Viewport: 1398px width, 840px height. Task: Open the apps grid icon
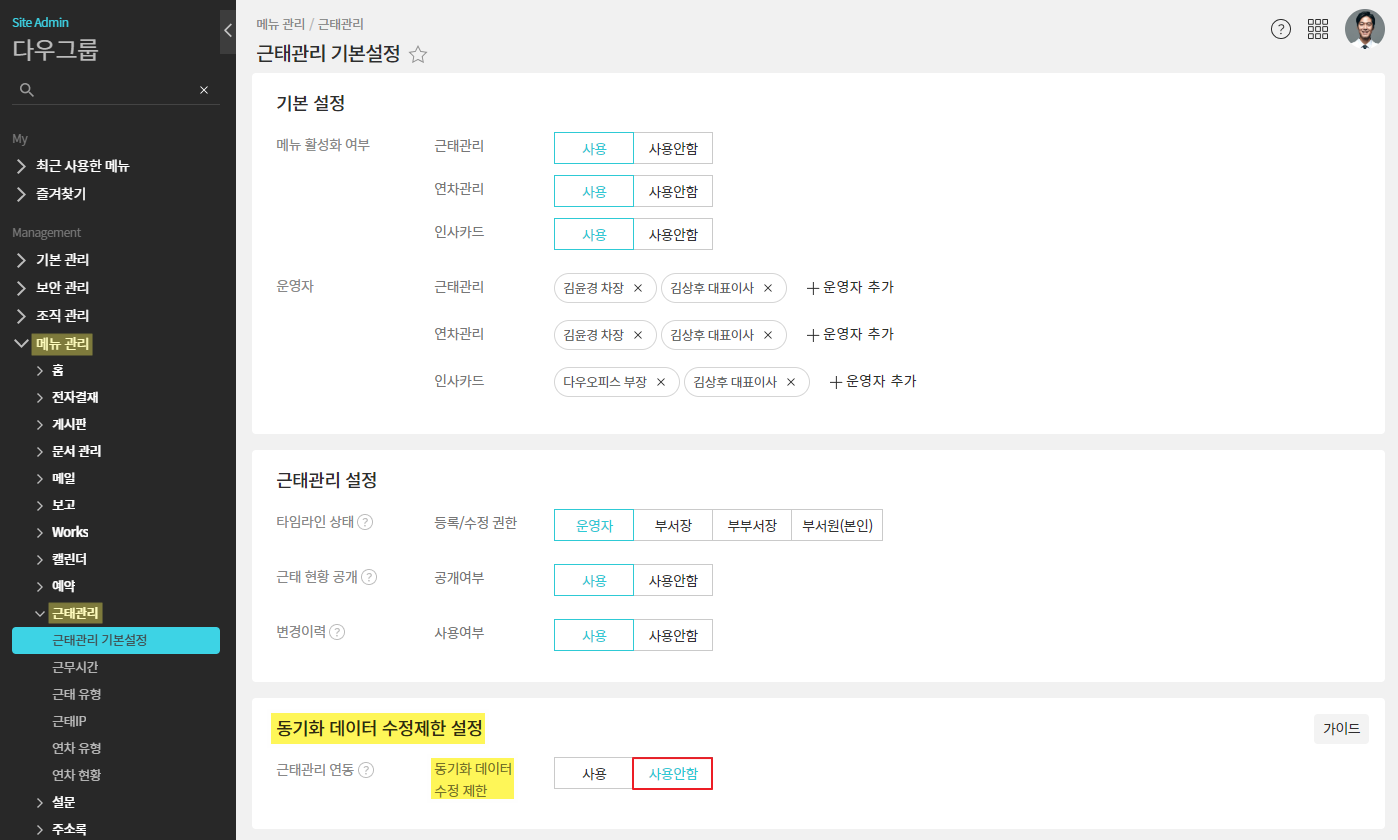tap(1318, 29)
